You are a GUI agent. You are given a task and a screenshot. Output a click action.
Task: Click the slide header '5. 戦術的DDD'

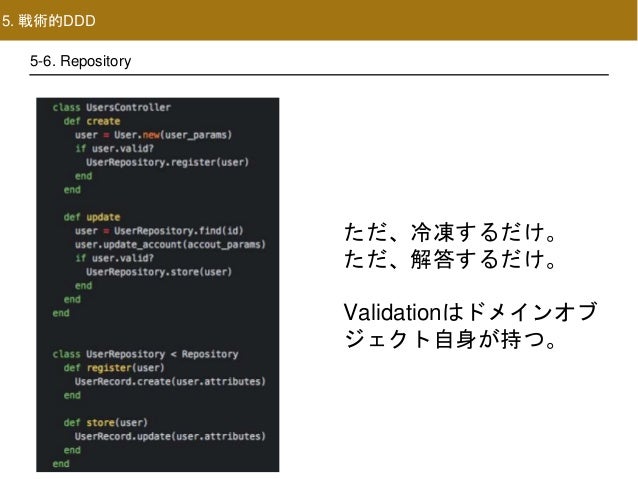pos(49,21)
